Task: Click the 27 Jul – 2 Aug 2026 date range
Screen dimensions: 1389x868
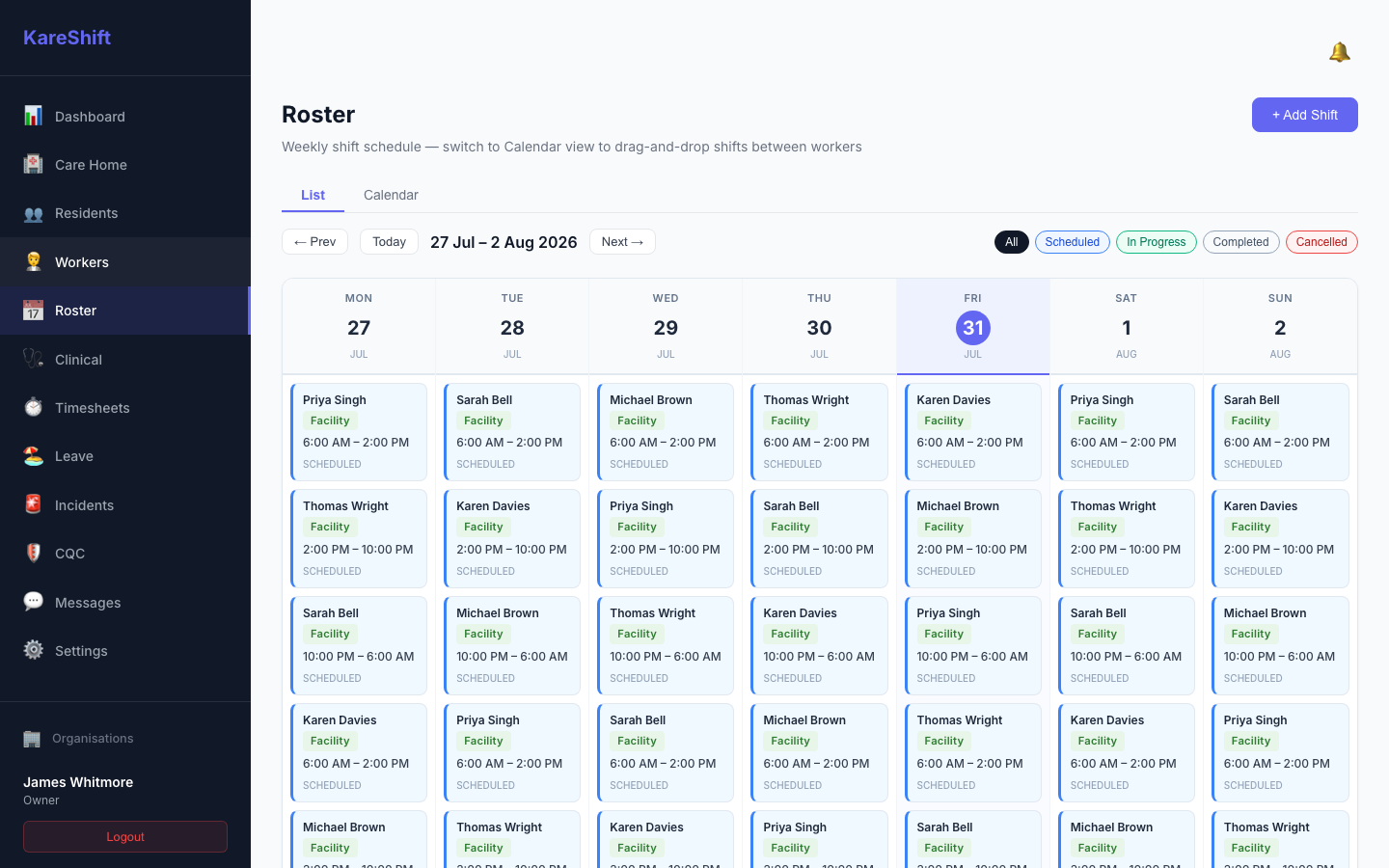Action: click(504, 242)
